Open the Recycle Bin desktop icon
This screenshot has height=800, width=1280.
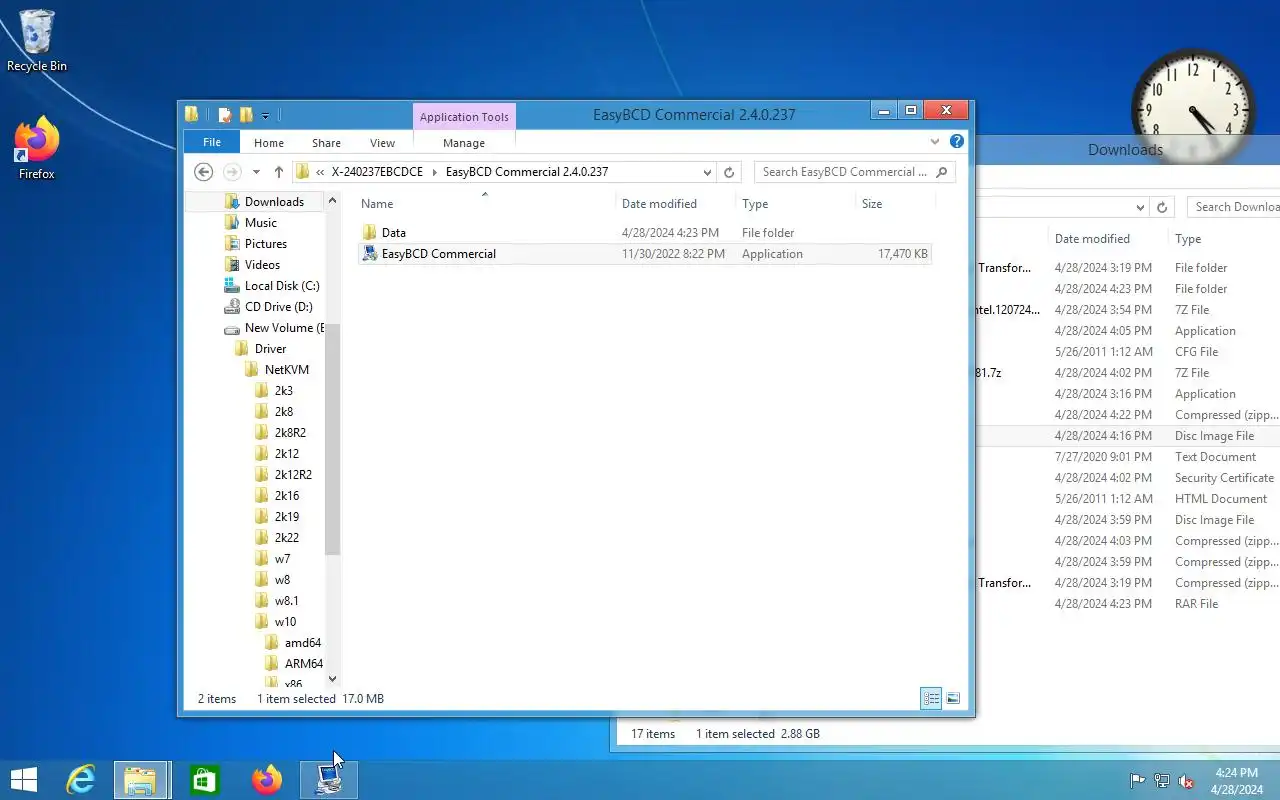click(37, 42)
